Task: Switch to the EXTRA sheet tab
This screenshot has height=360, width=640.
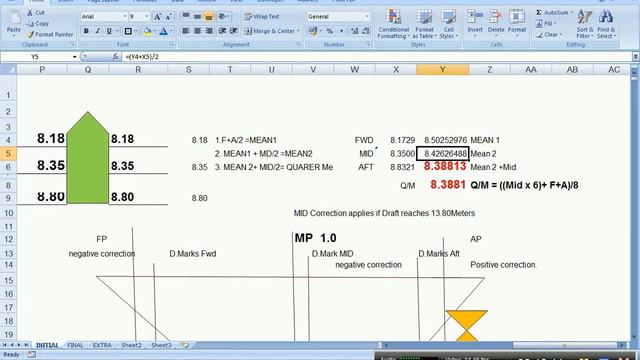Action: 102,345
